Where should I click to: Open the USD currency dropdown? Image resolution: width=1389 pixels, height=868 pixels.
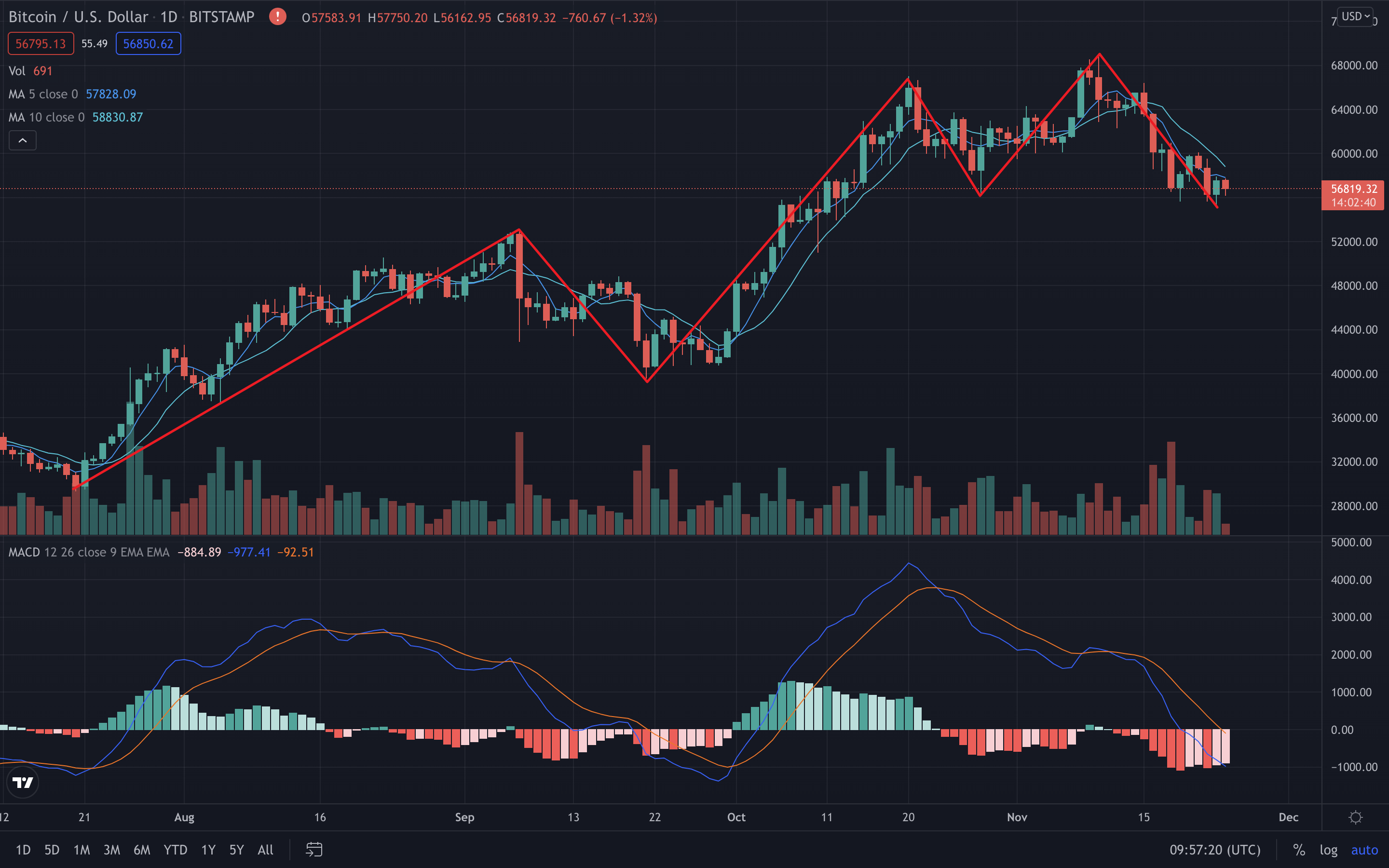click(x=1355, y=17)
